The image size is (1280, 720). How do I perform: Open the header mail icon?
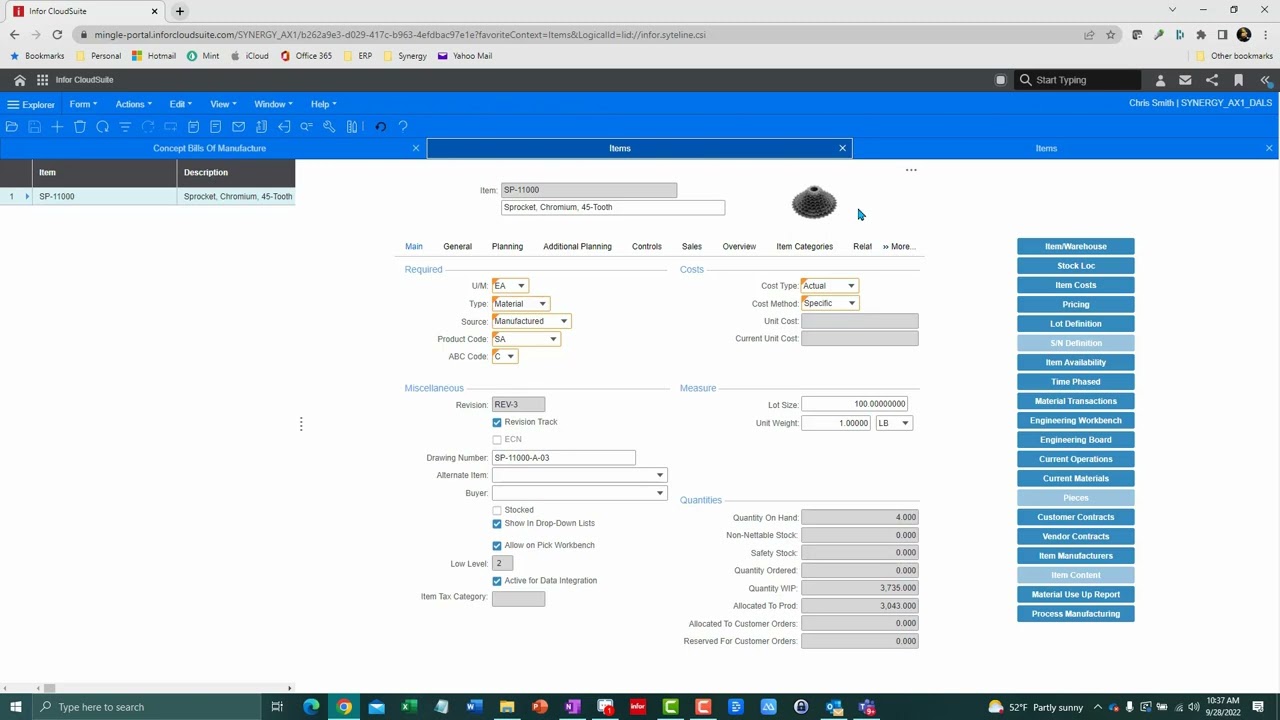tap(1185, 80)
